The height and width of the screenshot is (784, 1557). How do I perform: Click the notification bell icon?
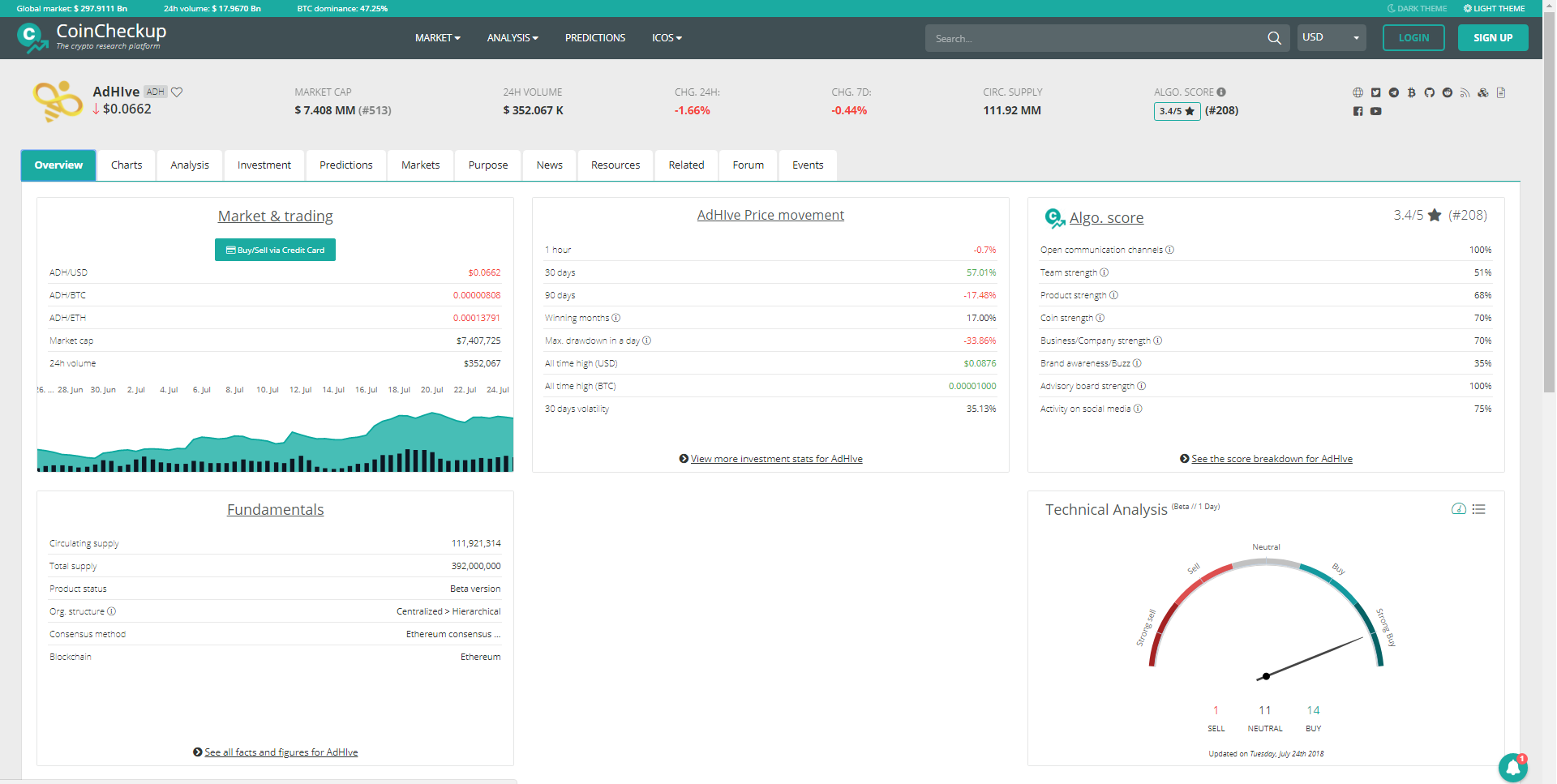[x=1513, y=767]
